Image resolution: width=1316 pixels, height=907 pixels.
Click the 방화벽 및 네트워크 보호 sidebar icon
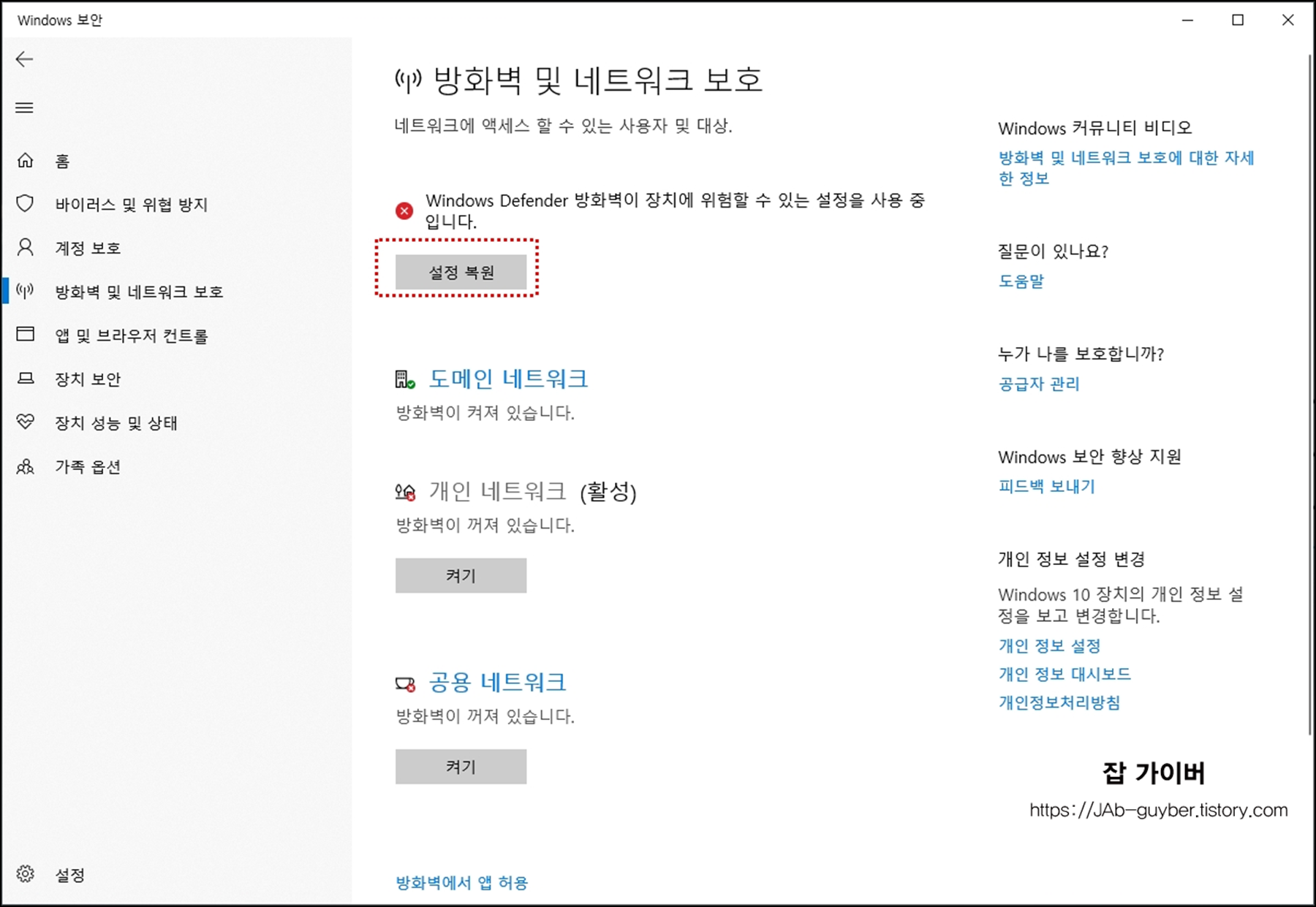25,291
